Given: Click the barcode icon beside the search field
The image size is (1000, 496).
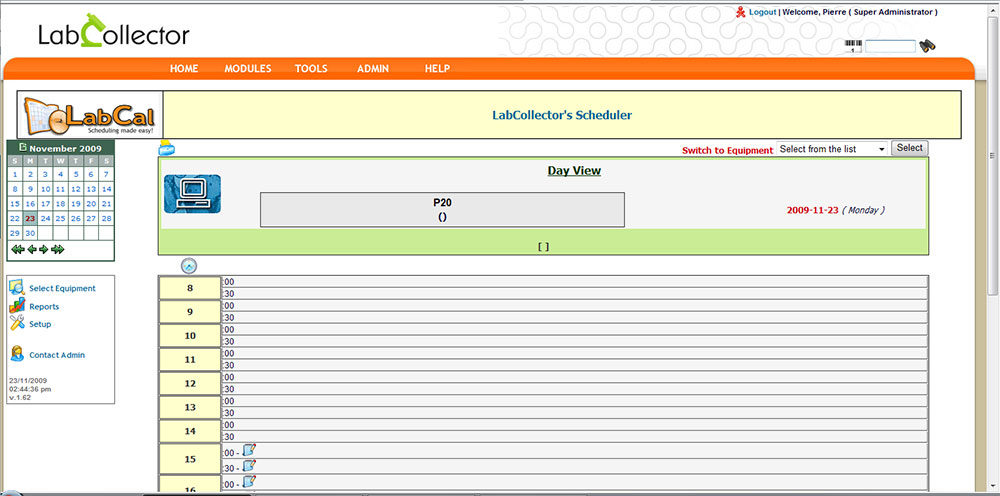Looking at the screenshot, I should [x=853, y=46].
